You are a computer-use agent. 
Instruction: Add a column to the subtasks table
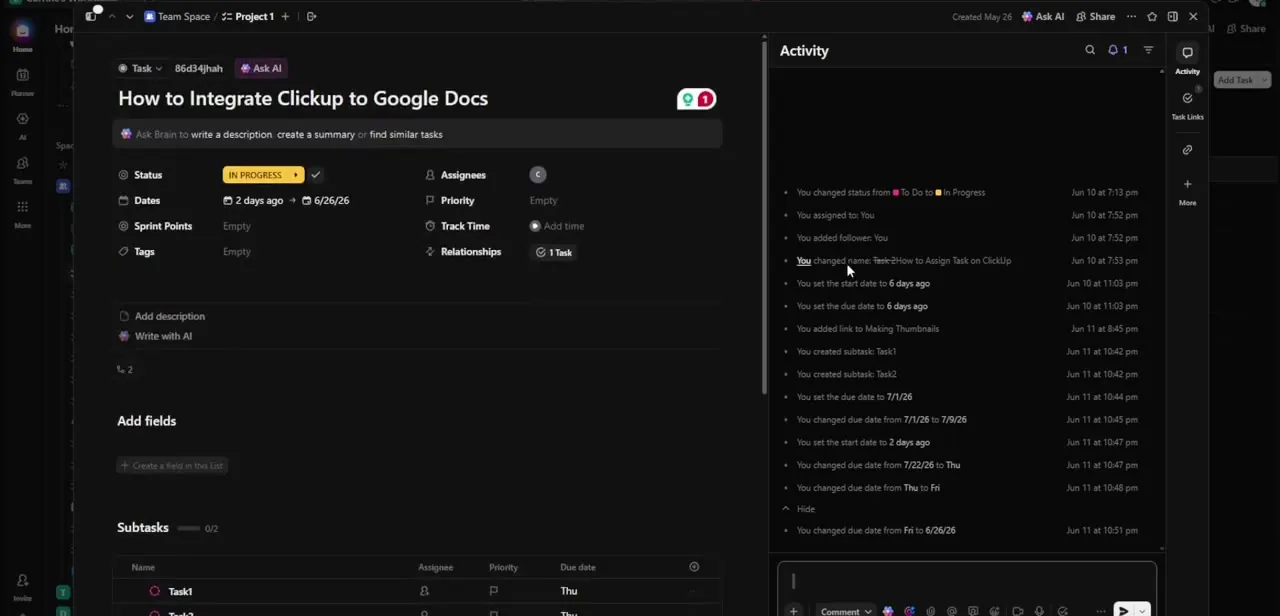tap(694, 567)
